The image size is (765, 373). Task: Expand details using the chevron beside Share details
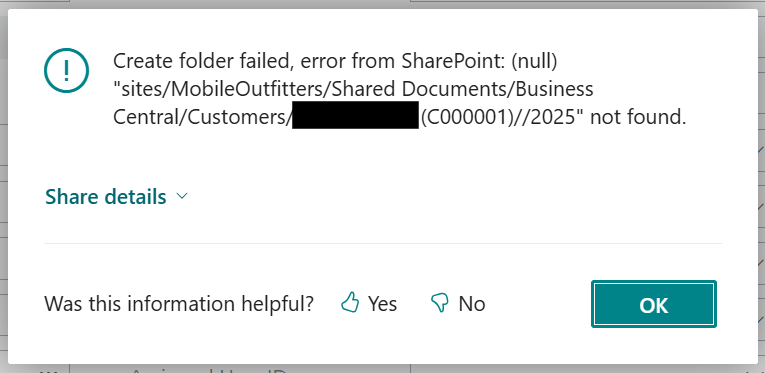pos(181,196)
